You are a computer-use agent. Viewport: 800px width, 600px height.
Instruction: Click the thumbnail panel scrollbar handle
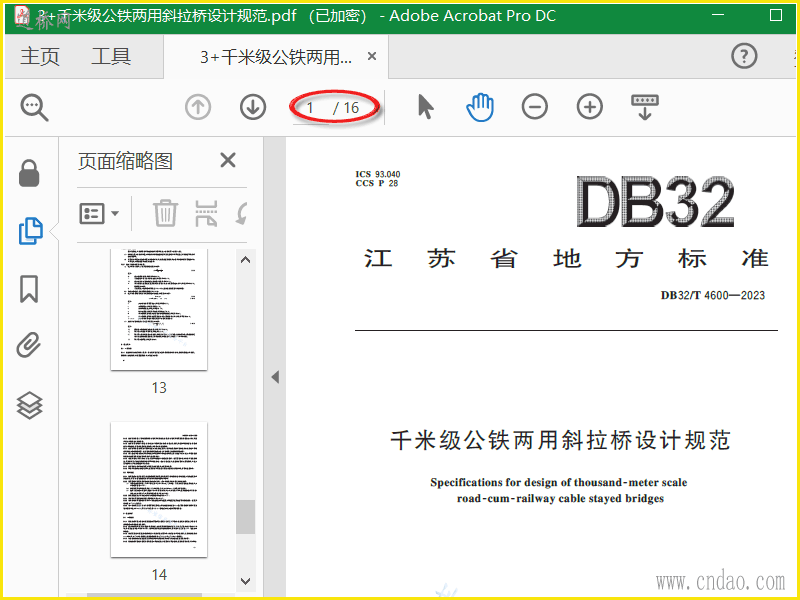(245, 516)
